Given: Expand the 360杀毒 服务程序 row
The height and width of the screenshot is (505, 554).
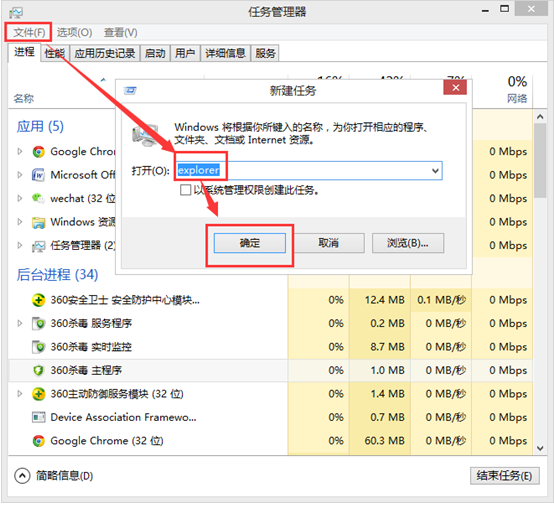Looking at the screenshot, I should point(20,323).
